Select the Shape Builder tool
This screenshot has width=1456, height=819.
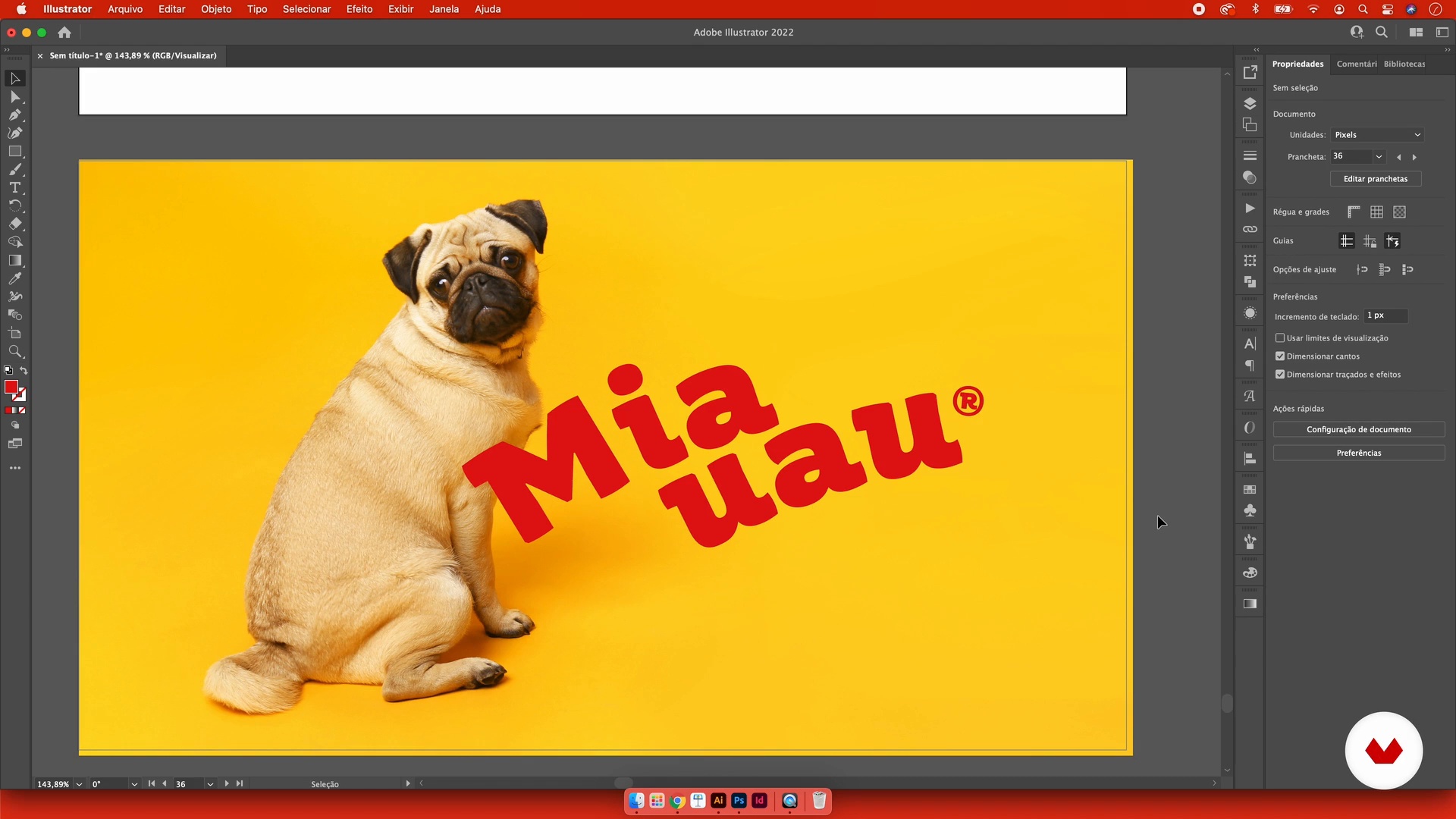pyautogui.click(x=15, y=243)
